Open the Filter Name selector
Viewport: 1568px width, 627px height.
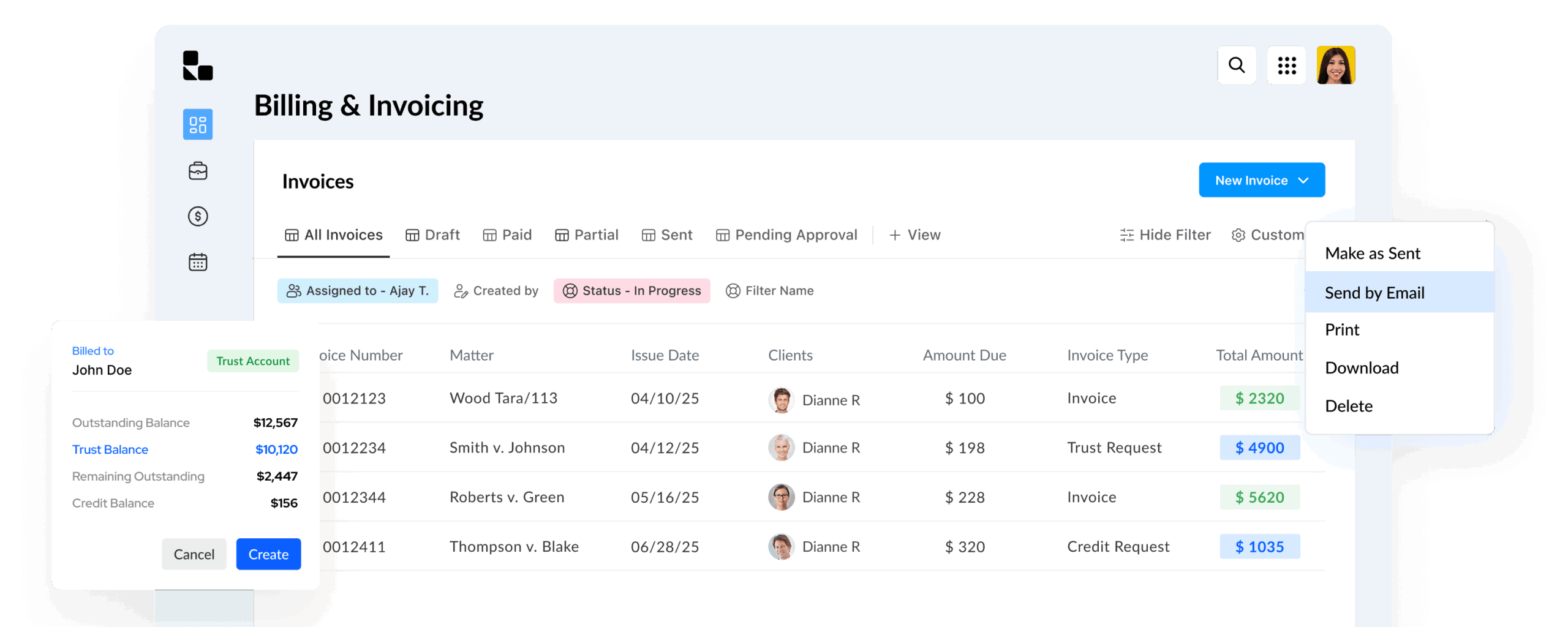click(x=770, y=291)
